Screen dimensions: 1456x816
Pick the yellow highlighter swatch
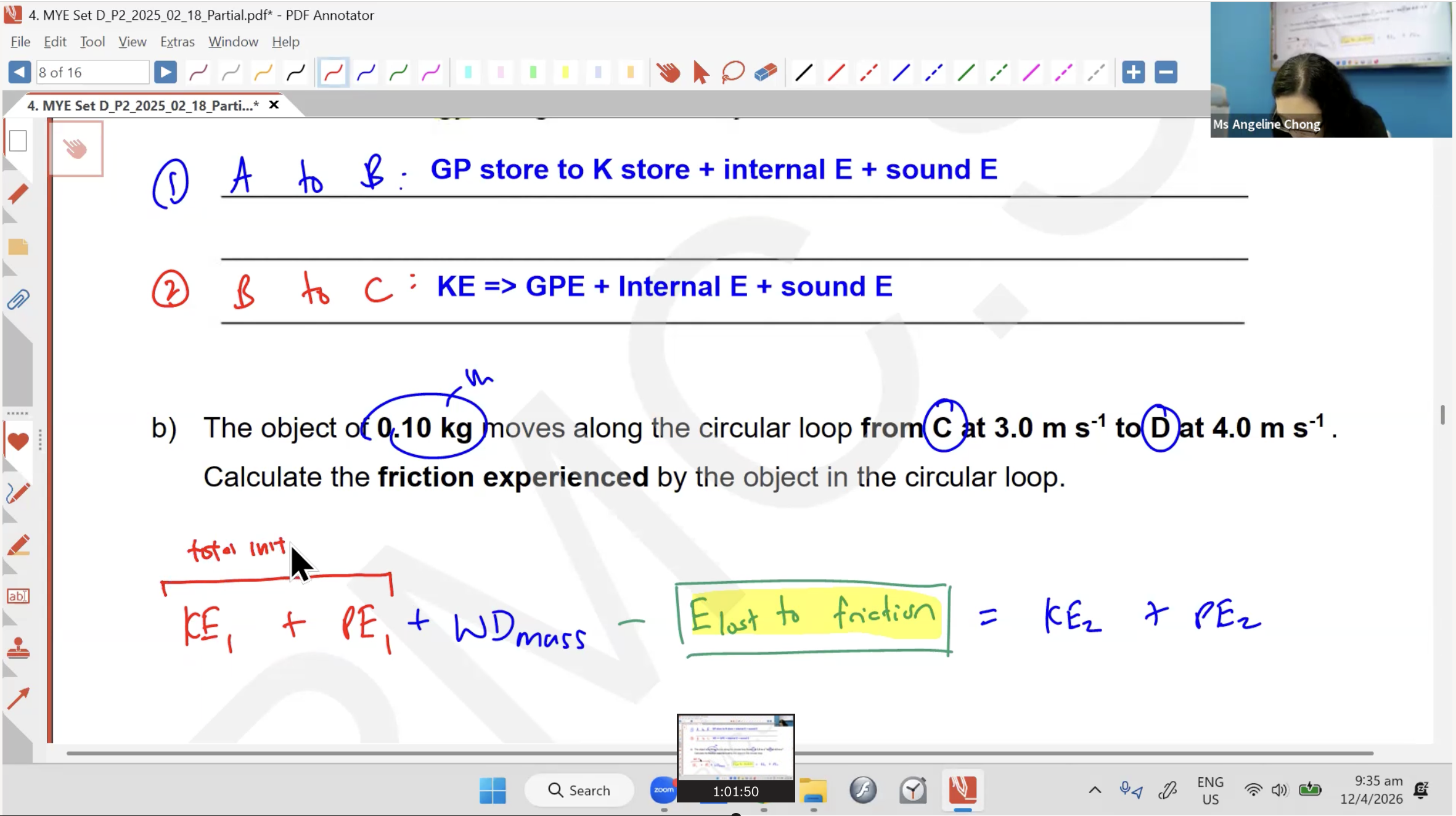(565, 73)
